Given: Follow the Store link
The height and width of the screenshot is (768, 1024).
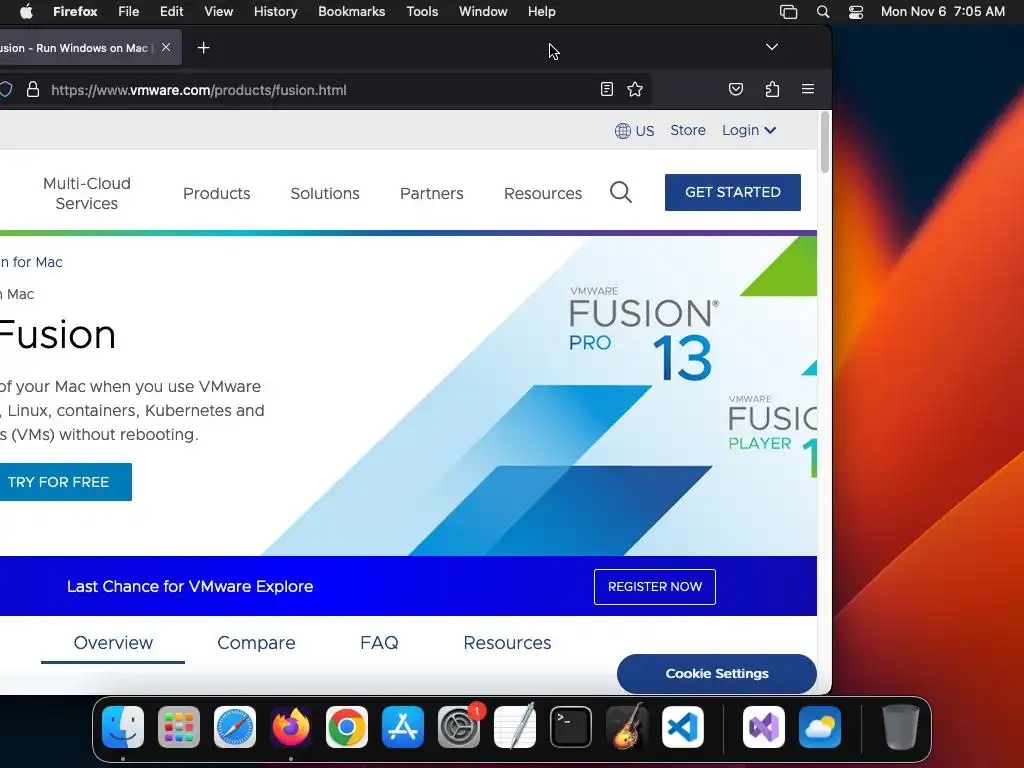Looking at the screenshot, I should point(688,130).
